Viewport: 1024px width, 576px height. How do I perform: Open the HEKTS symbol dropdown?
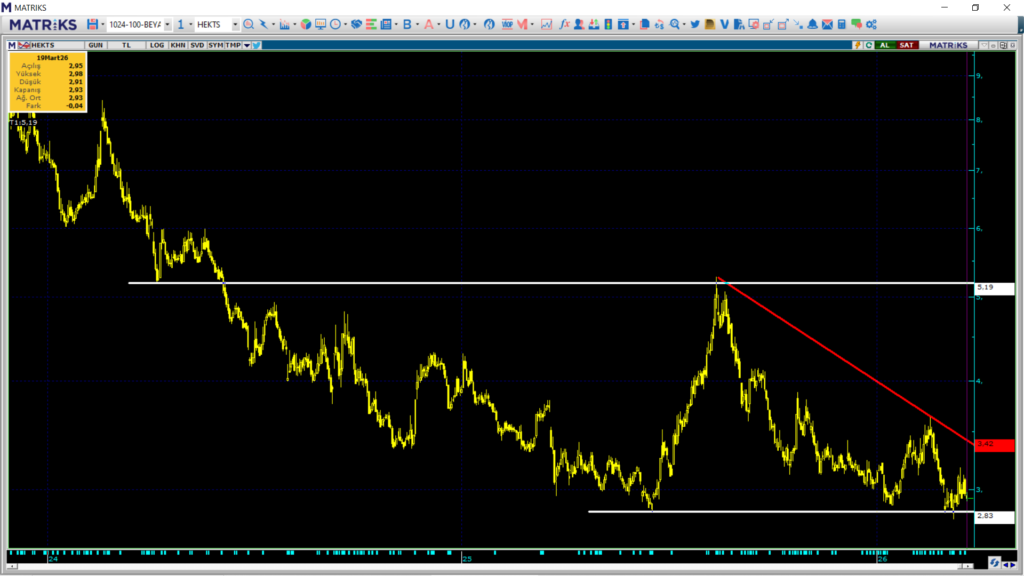[x=235, y=25]
